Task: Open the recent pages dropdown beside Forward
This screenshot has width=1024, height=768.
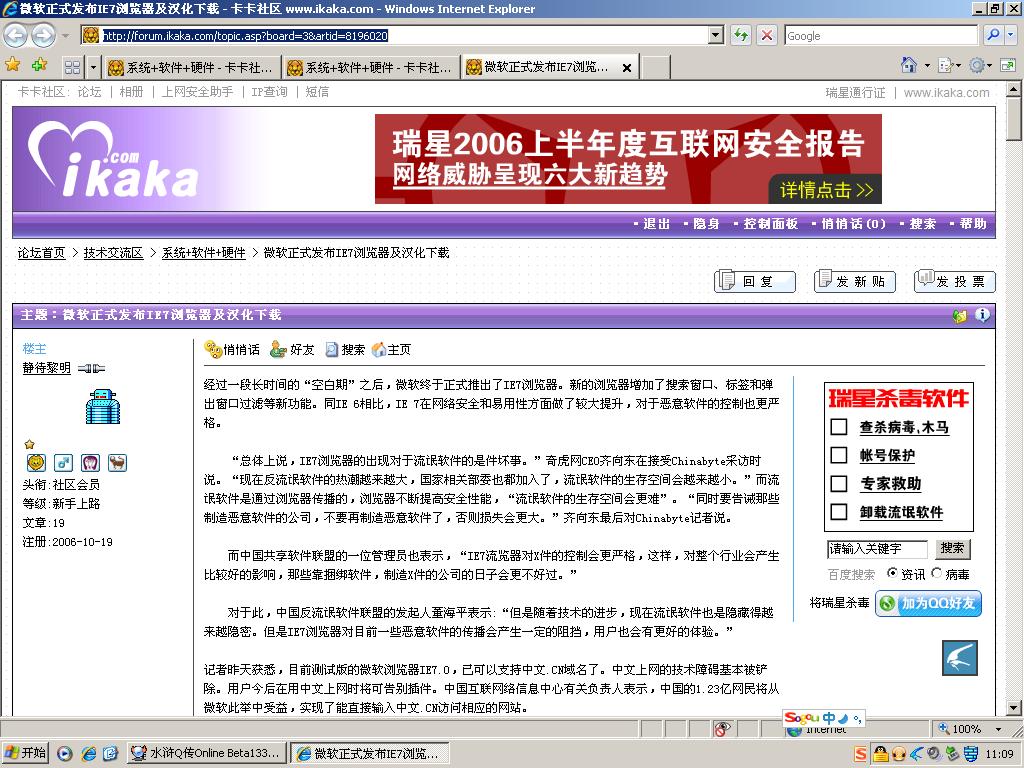Action: (x=65, y=35)
